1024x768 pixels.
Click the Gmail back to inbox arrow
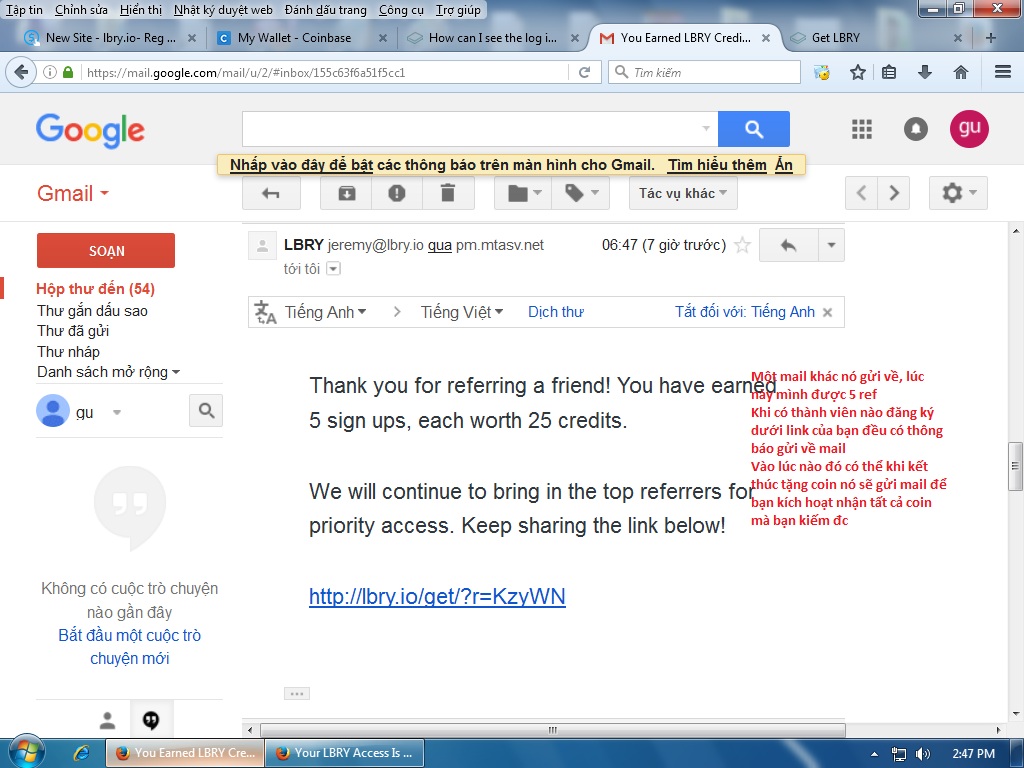point(271,193)
